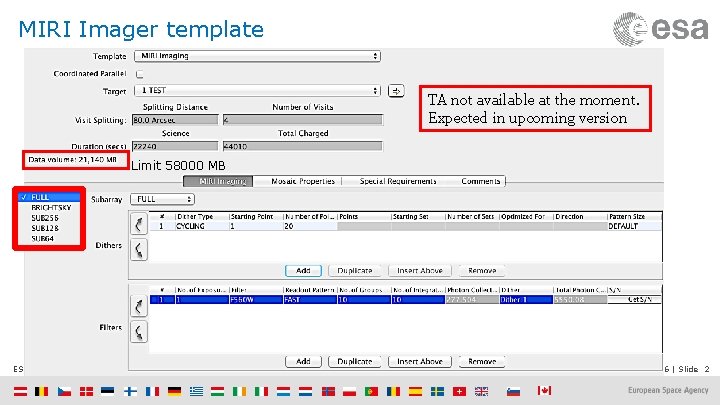
Task: Click the Readout Pattern column header
Action: click(x=310, y=290)
